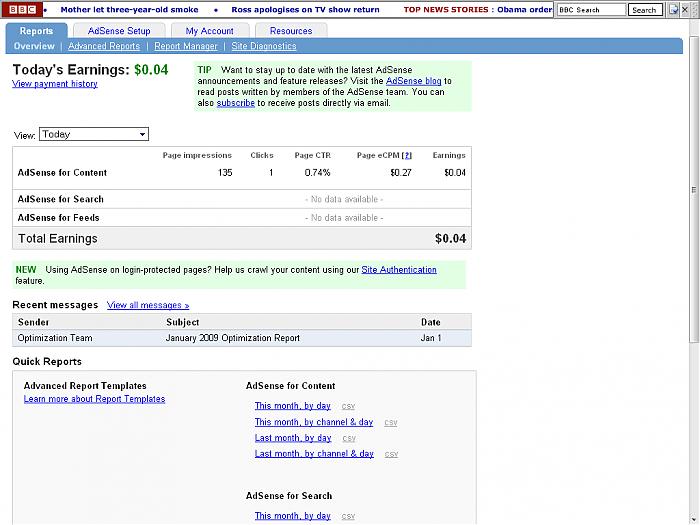Click View payment history link
This screenshot has height=525, width=700.
click(x=55, y=84)
